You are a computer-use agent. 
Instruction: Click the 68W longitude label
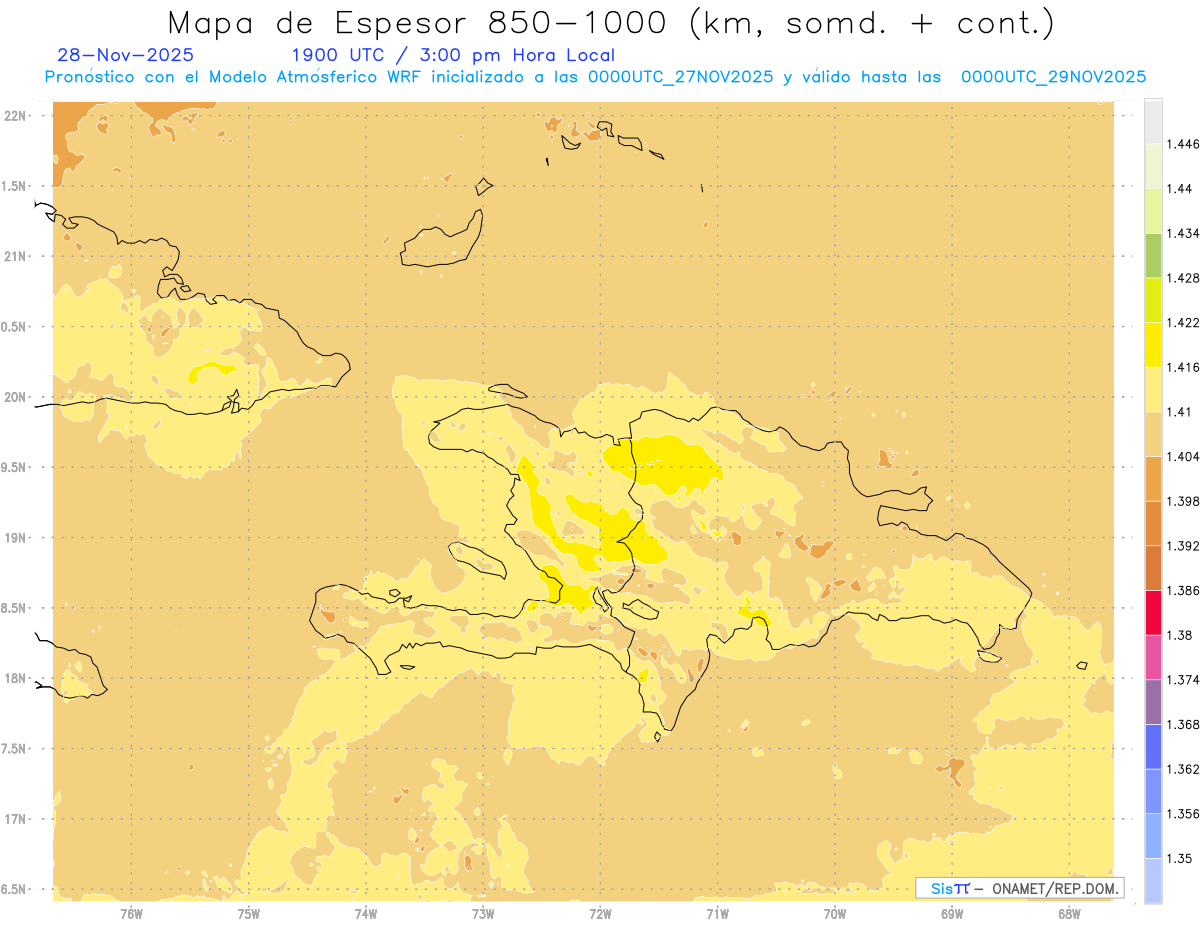click(1069, 913)
